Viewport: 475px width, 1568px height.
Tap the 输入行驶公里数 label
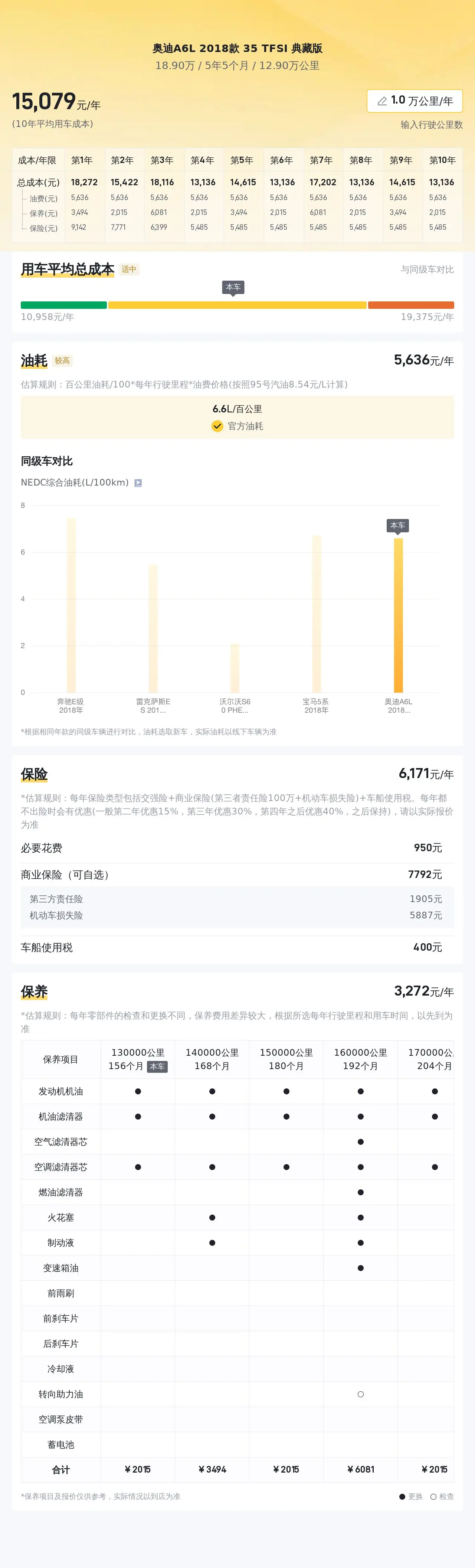431,125
